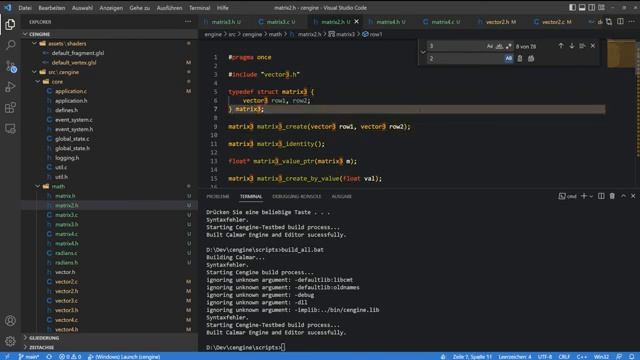
Task: Close the matrix2.h editor tab
Action: point(356,22)
